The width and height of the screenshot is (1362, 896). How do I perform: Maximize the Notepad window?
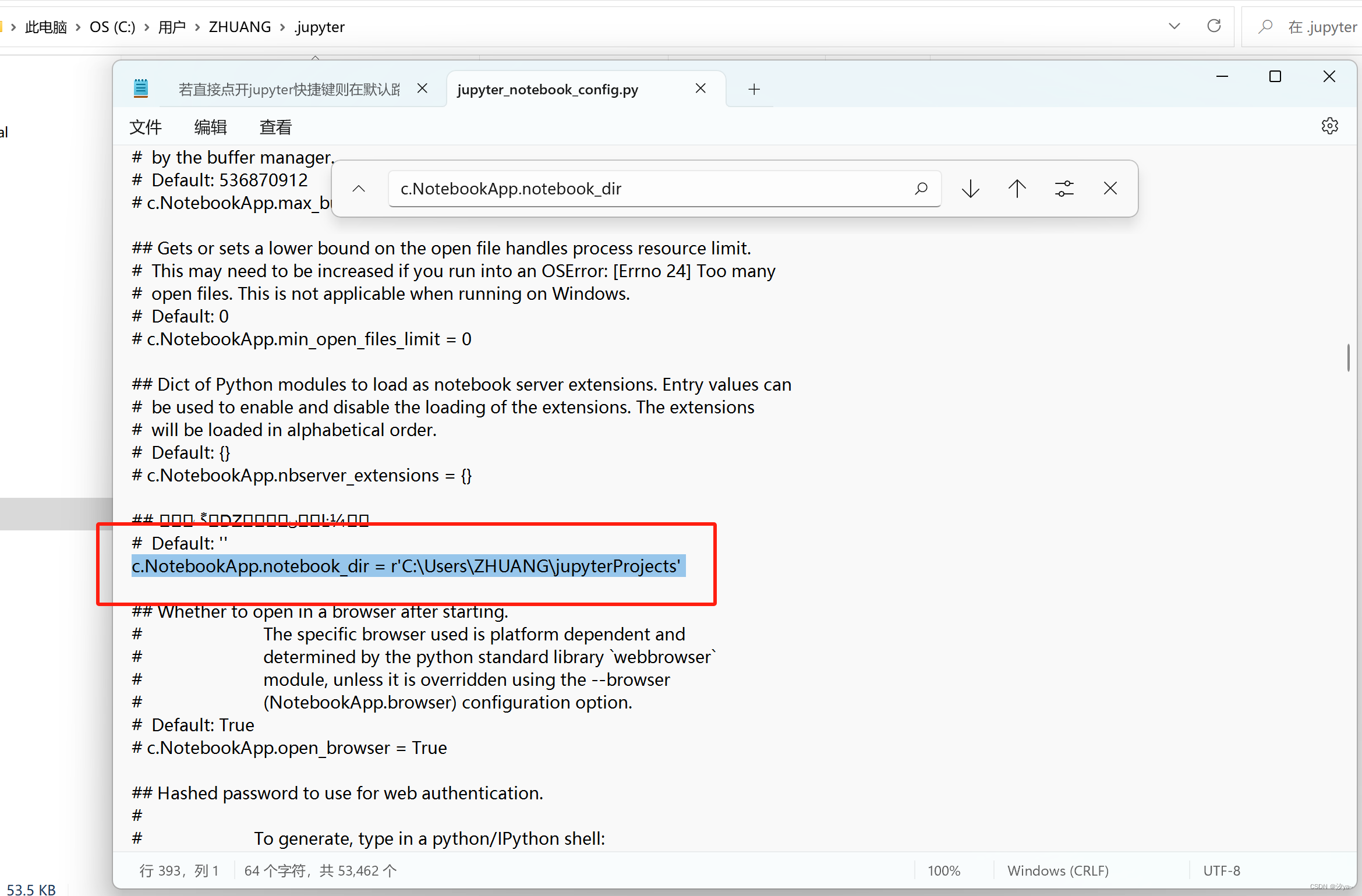[1275, 76]
